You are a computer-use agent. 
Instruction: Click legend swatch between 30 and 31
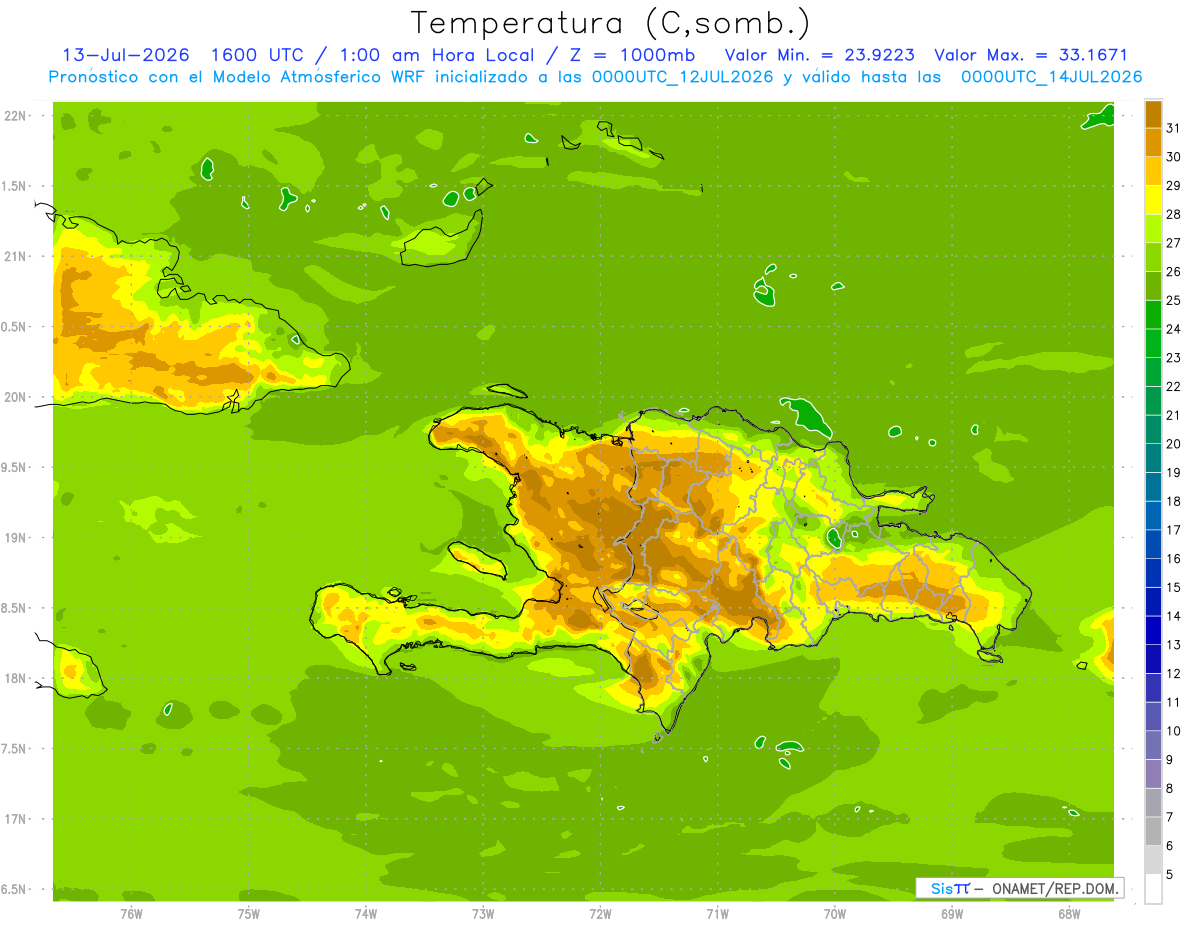coord(1153,142)
